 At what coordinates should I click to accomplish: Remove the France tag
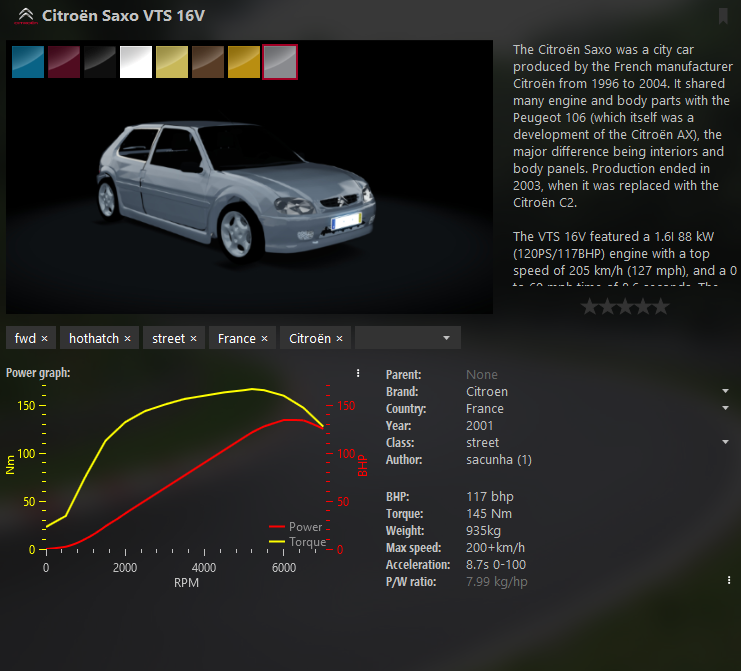[265, 339]
